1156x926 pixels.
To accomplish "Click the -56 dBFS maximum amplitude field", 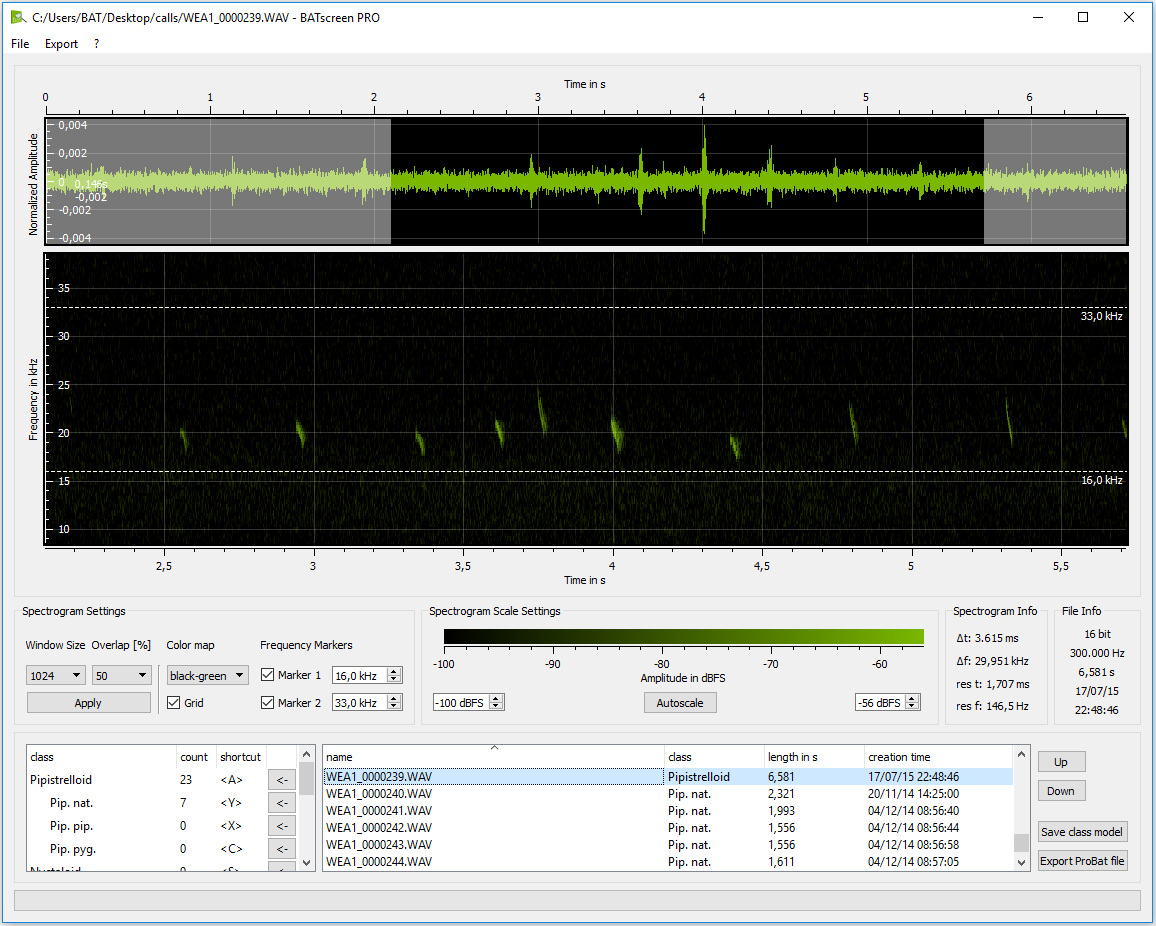I will (x=881, y=703).
